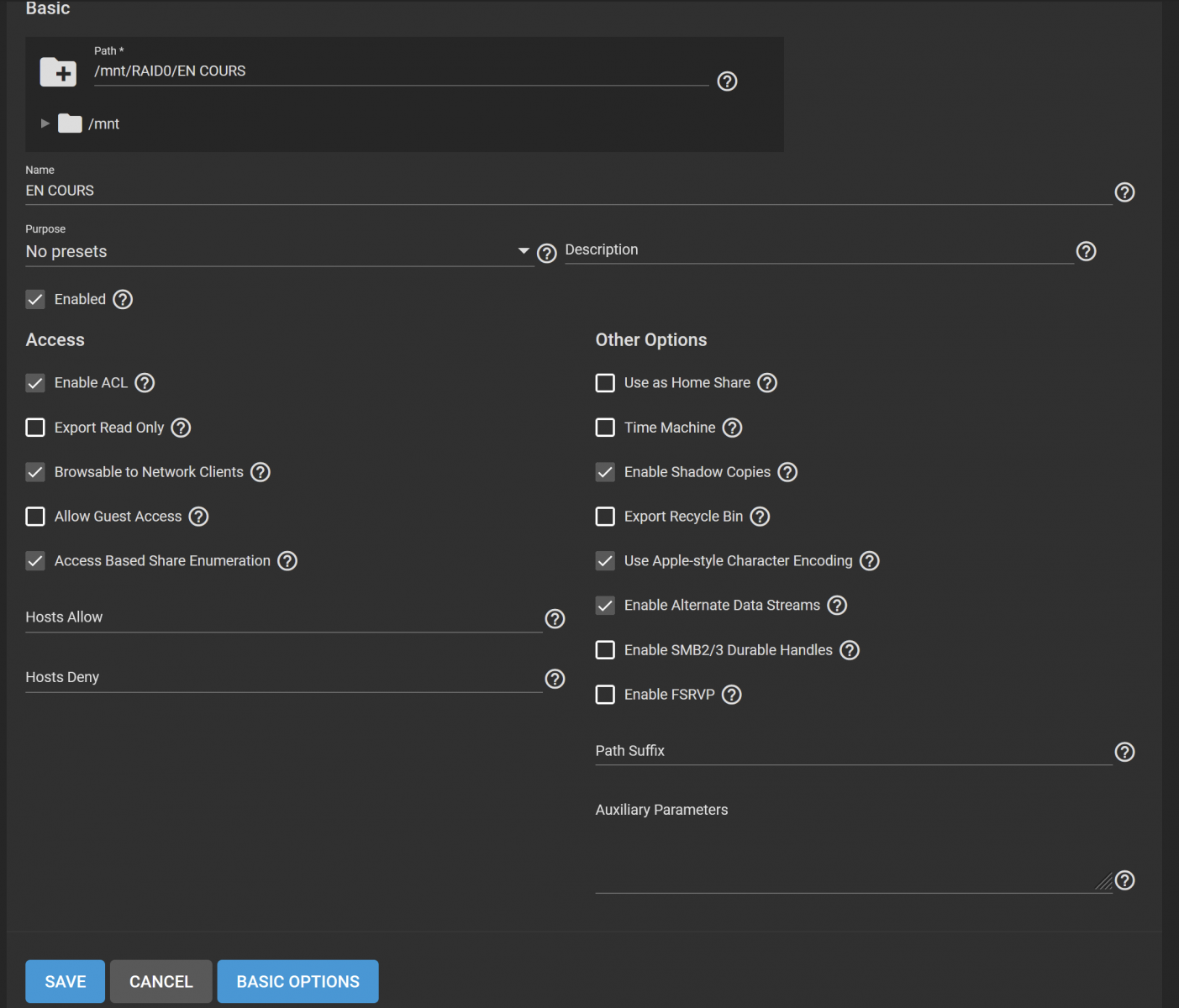The image size is (1179, 1008).
Task: Expand the /mnt tree node arrow
Action: 45,123
